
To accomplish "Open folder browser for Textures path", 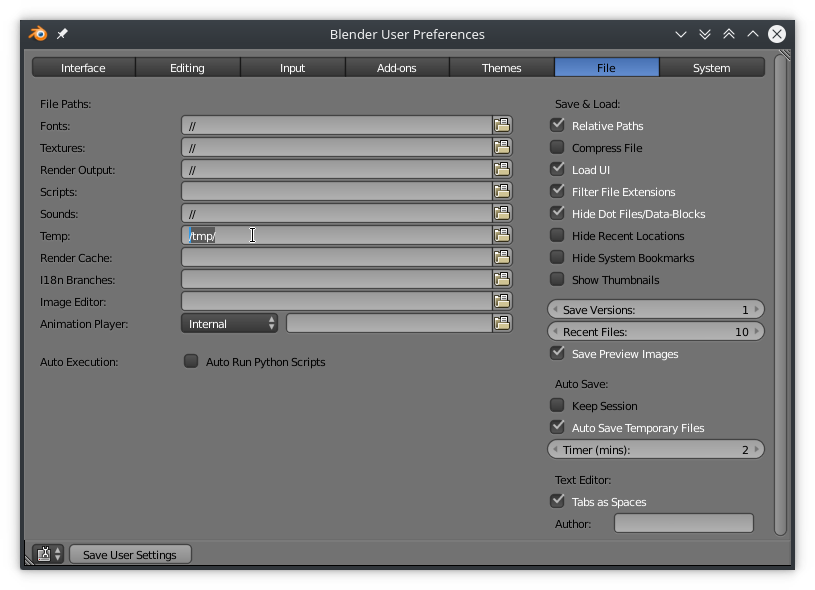I will pos(502,147).
